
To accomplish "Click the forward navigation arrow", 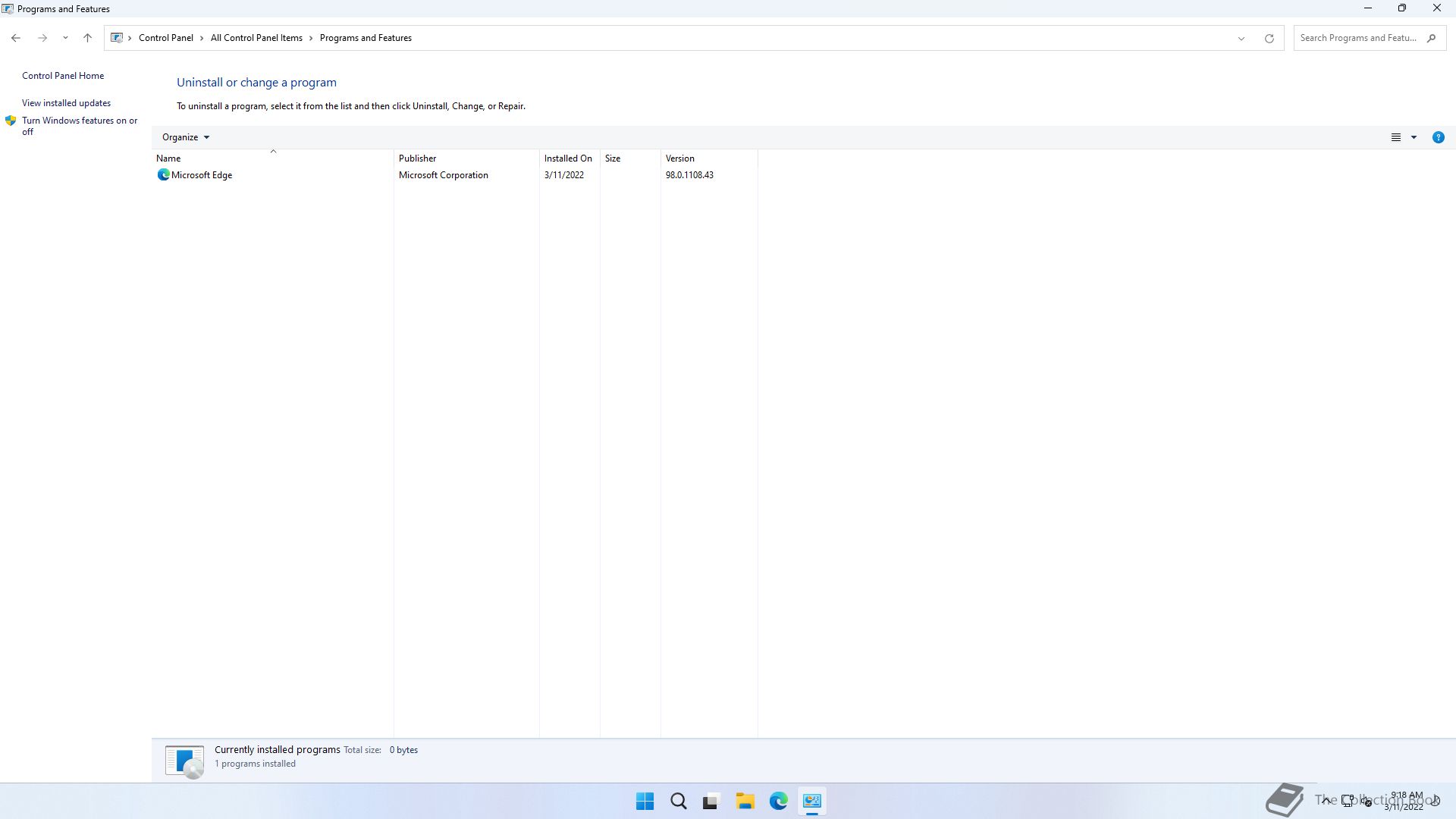I will (42, 38).
